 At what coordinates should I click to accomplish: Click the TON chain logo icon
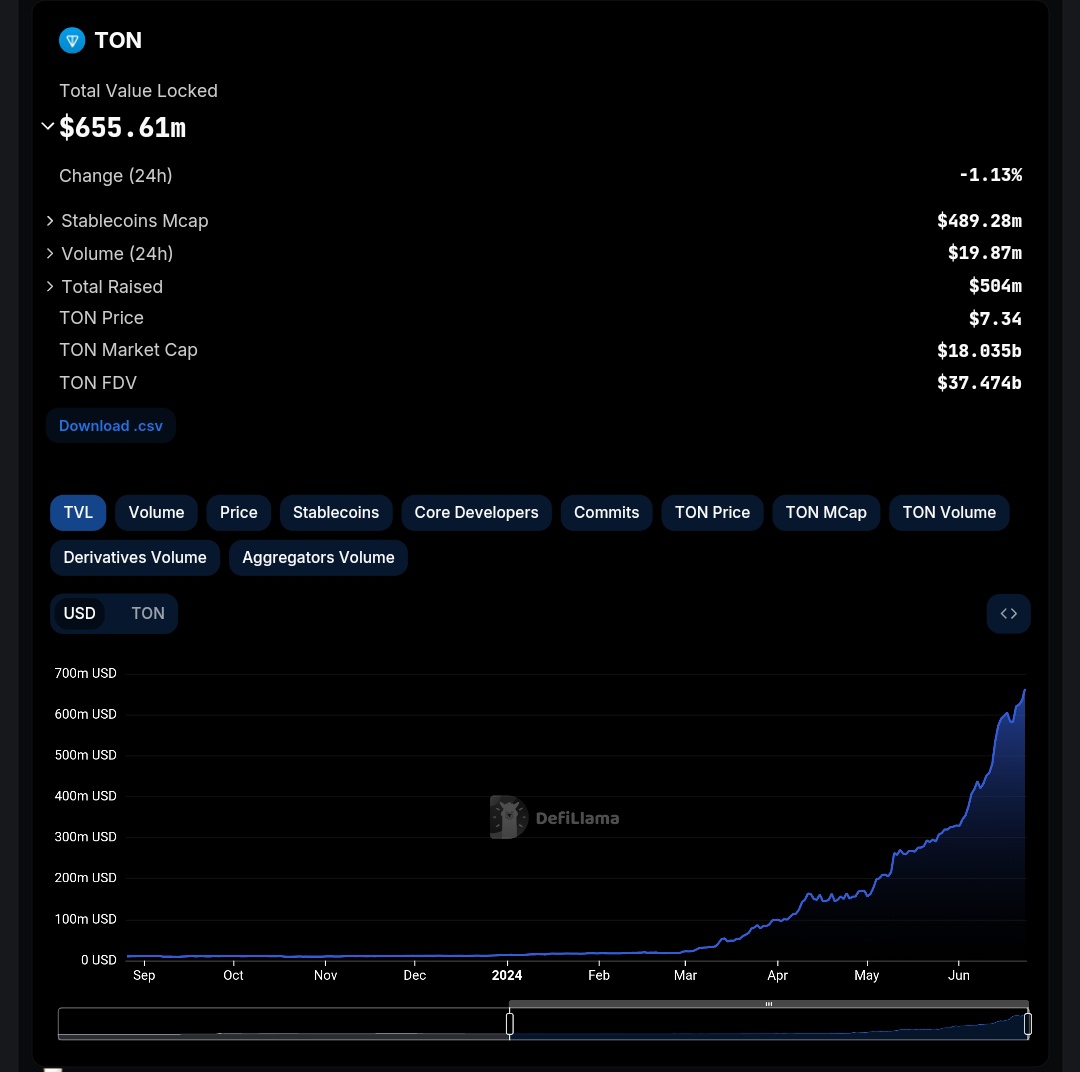tap(72, 40)
